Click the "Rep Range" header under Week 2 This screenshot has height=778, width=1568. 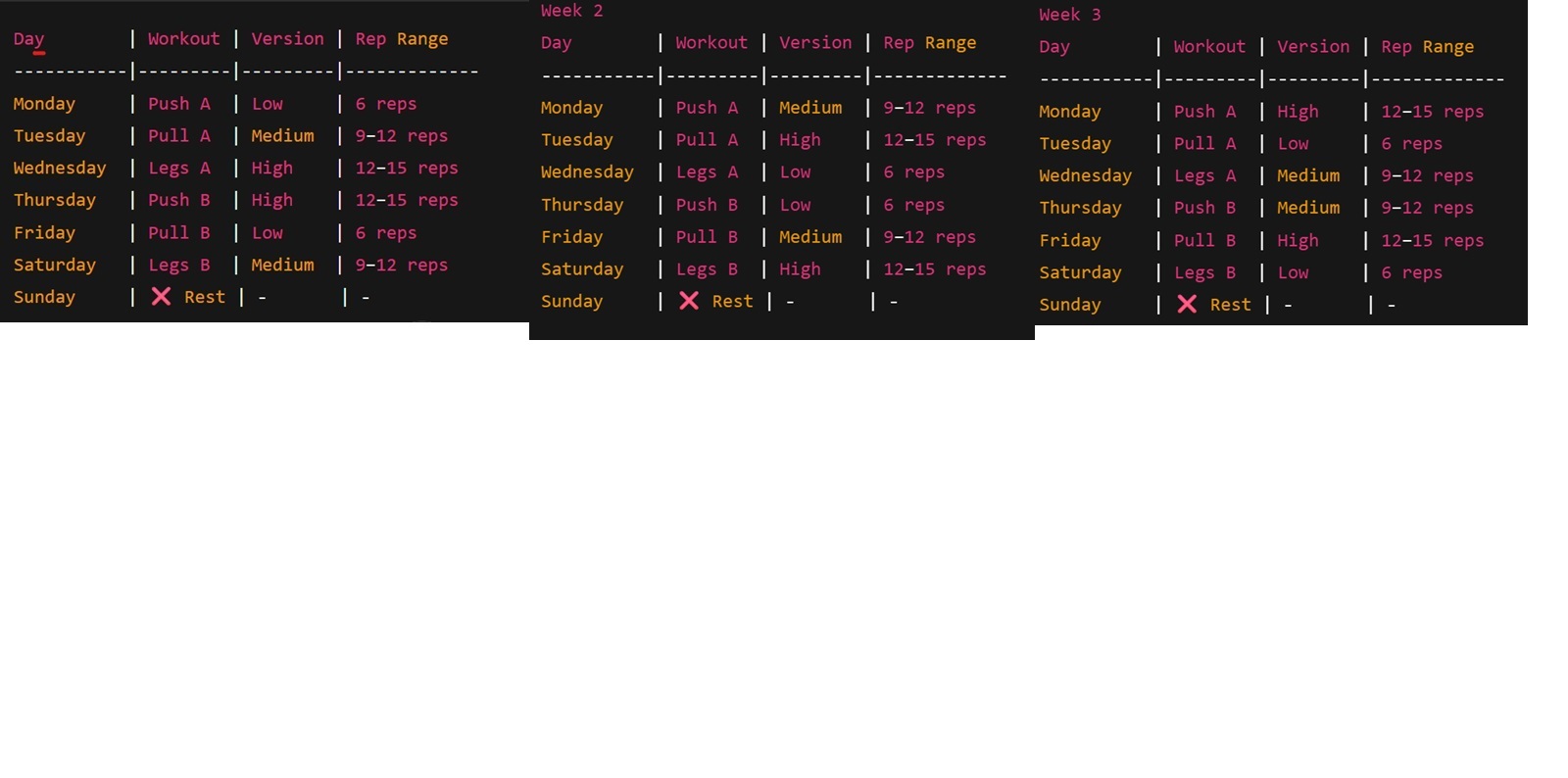click(x=929, y=43)
